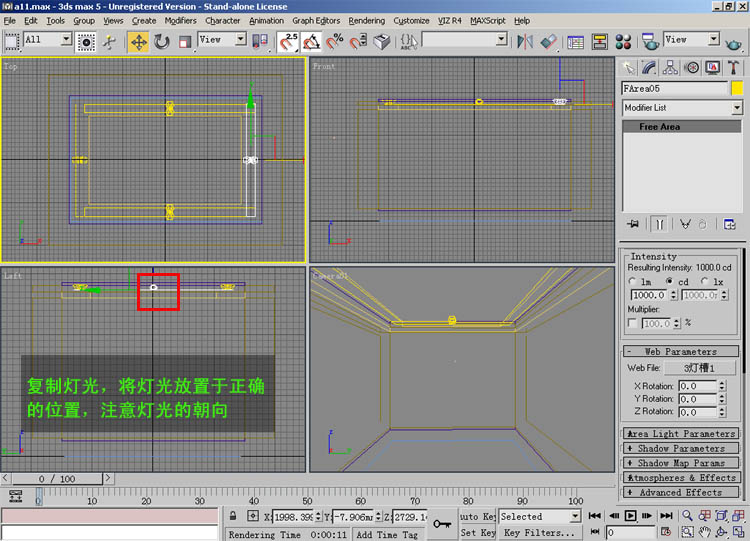750x541 pixels.
Task: Open the Material Editor icon
Action: click(622, 41)
